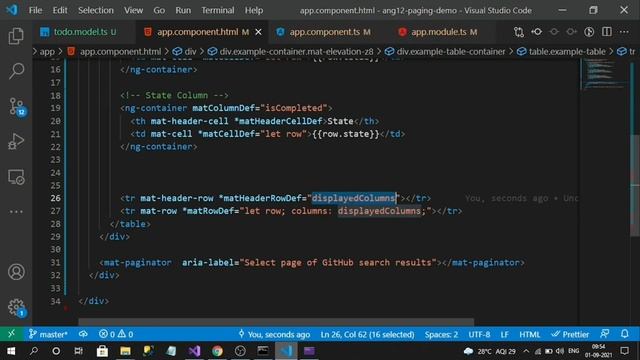Click the selected displayedColumns text on line 26
This screenshot has width=640, height=360.
[354, 198]
